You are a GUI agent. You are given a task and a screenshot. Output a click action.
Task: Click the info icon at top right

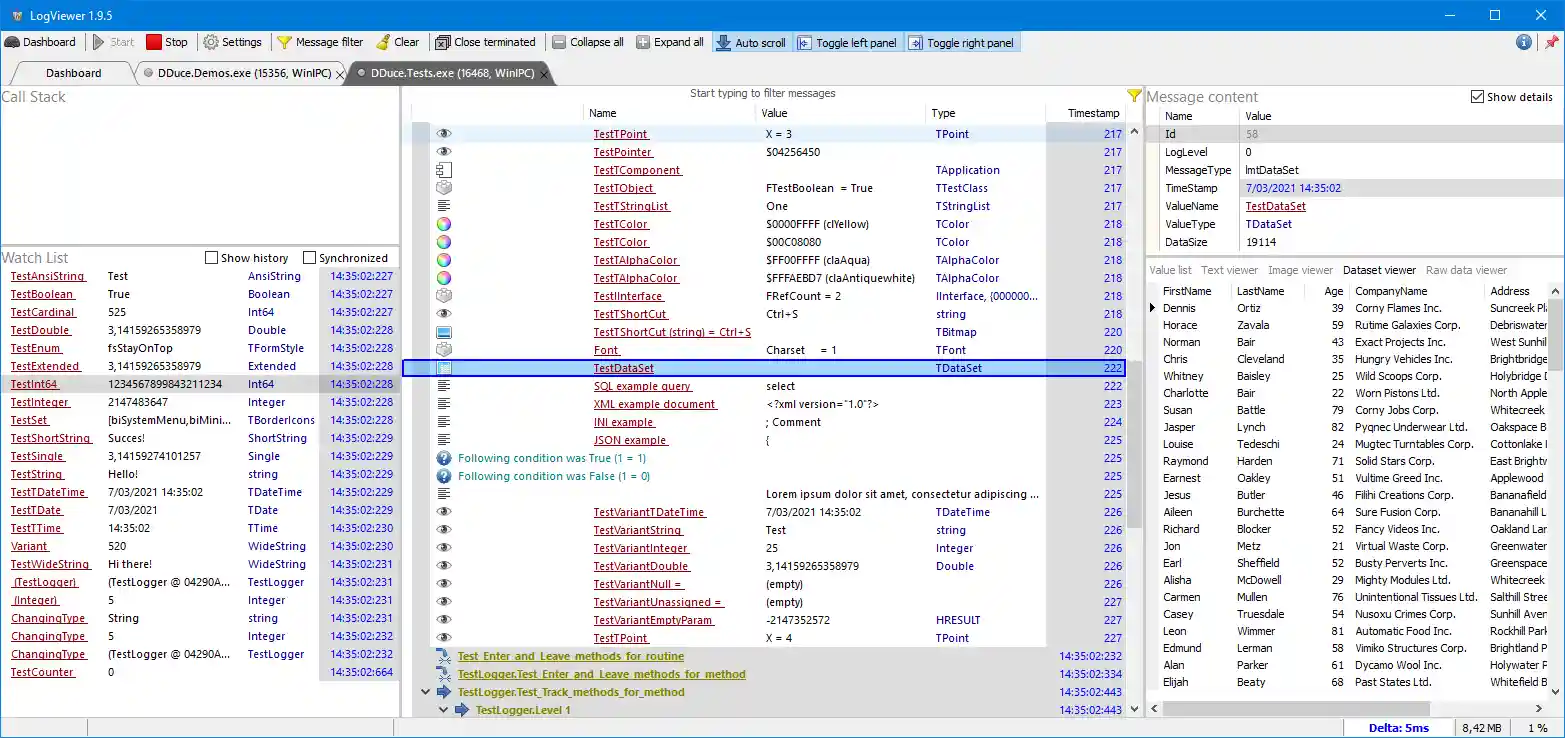[1524, 42]
